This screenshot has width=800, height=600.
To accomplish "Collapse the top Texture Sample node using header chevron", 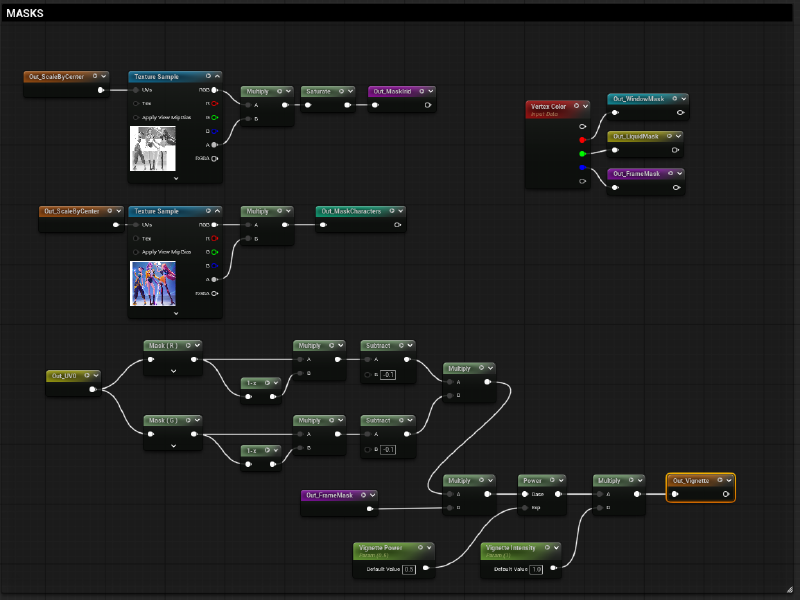I will tap(217, 76).
